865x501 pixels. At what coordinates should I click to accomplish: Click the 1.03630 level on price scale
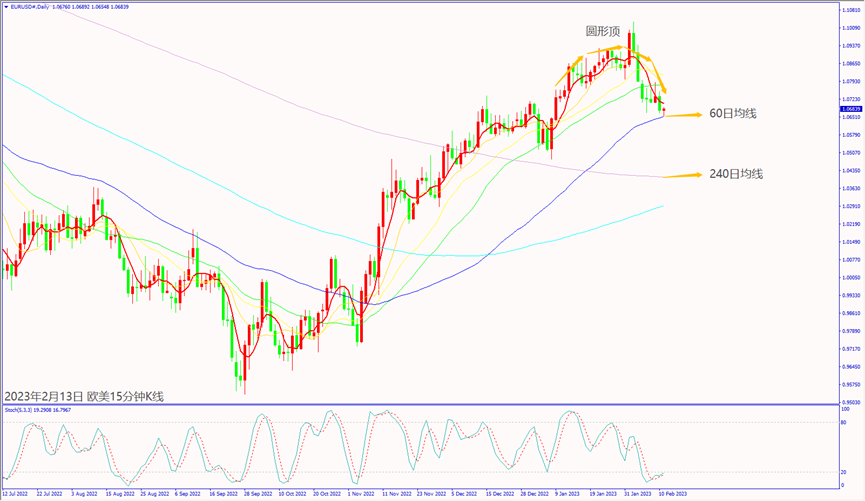pyautogui.click(x=849, y=188)
